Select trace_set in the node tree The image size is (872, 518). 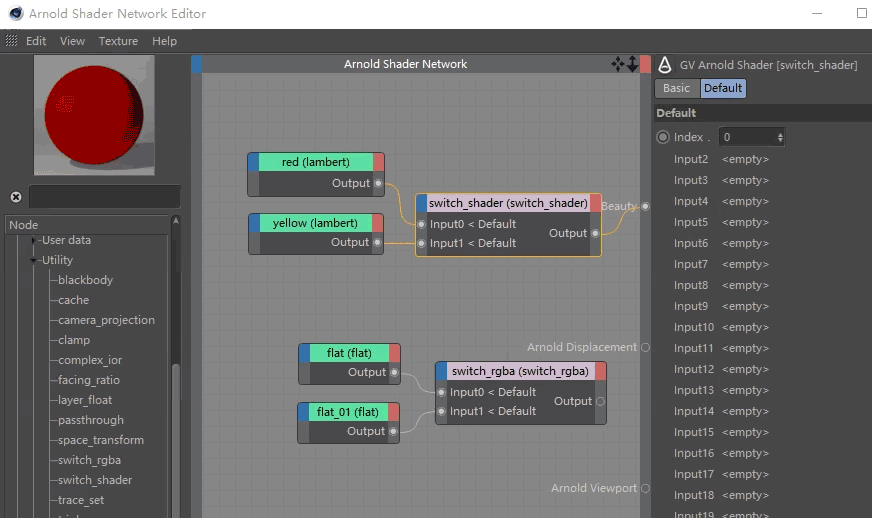[81, 500]
